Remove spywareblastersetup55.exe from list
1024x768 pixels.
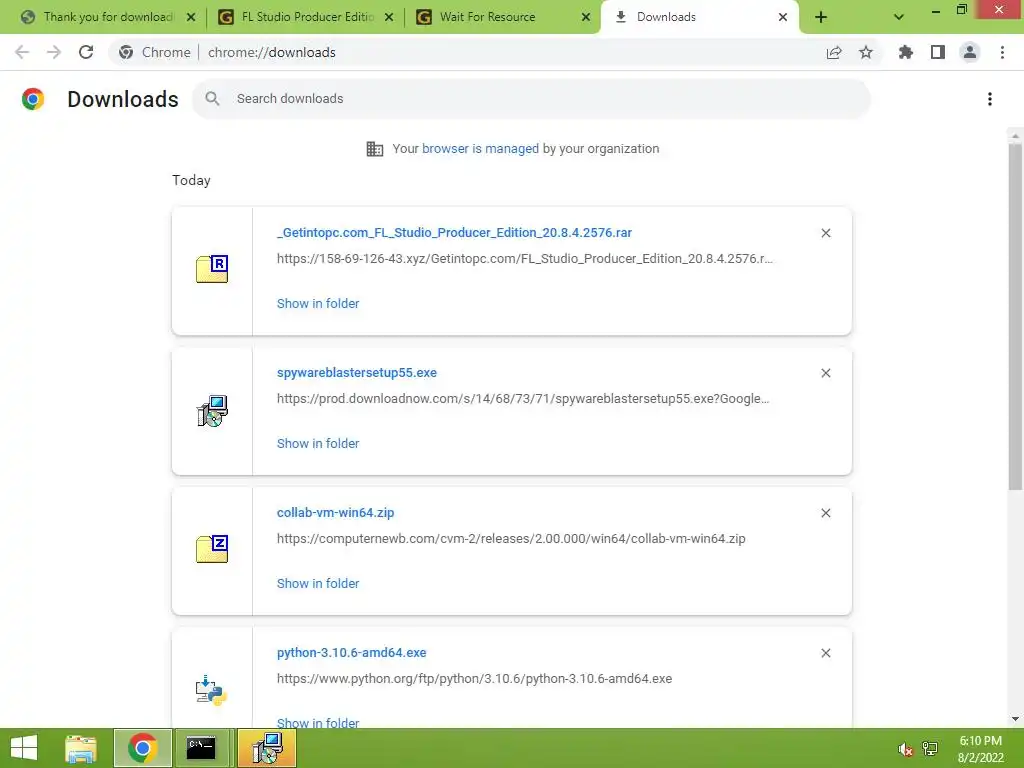tap(825, 373)
